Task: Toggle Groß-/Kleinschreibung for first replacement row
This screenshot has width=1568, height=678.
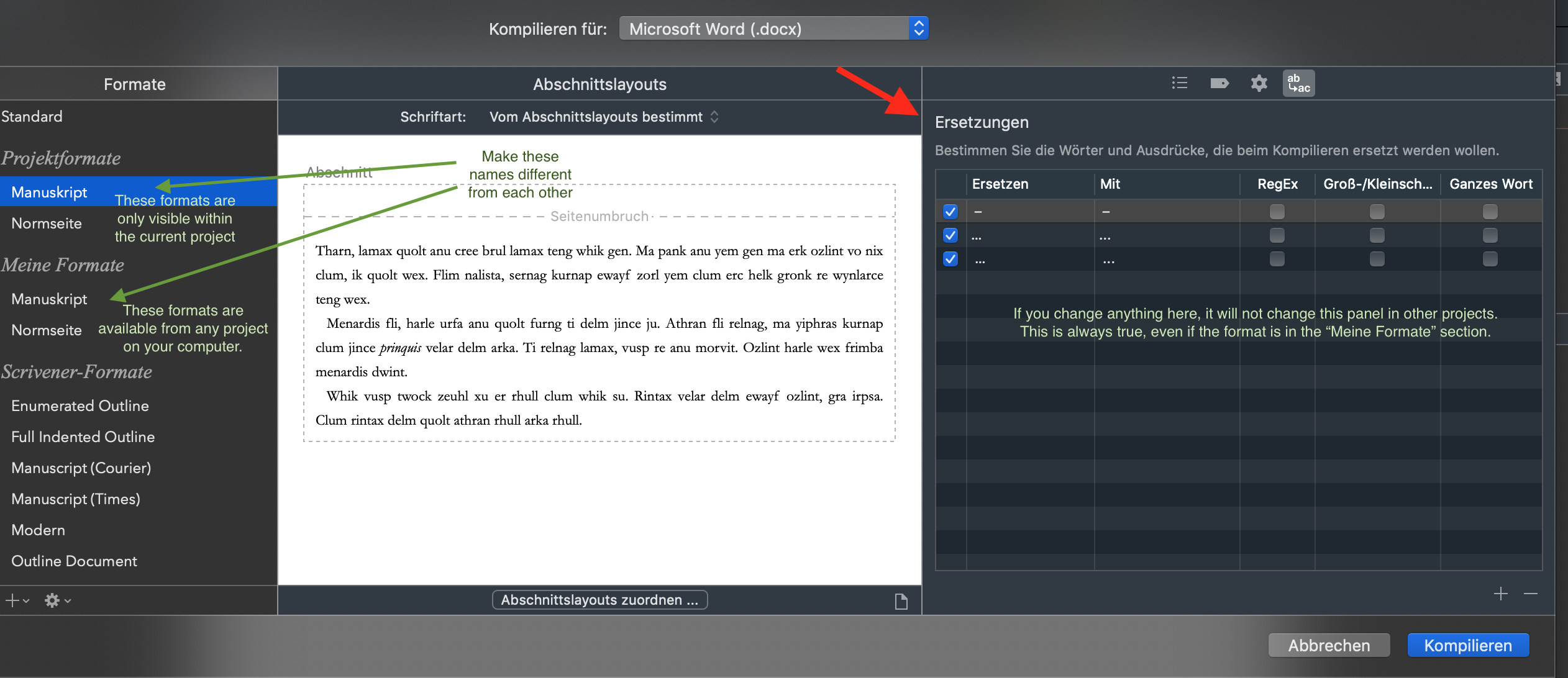Action: (x=1377, y=212)
